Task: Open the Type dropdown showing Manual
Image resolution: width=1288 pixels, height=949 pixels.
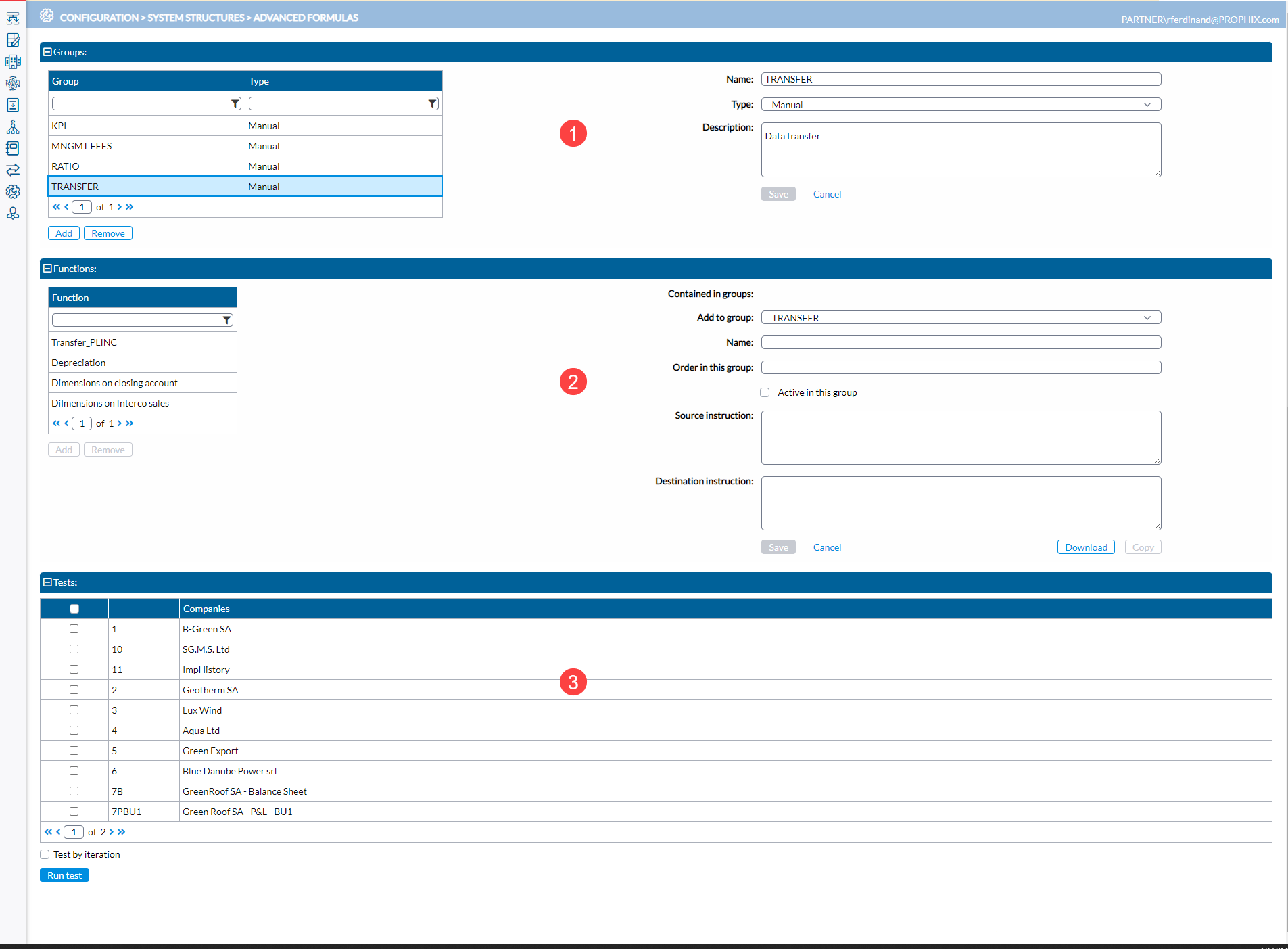Action: click(960, 105)
